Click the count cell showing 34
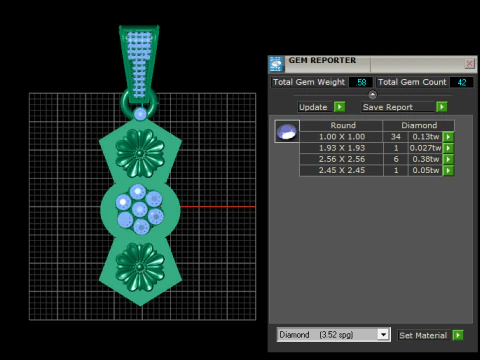The width and height of the screenshot is (480, 360). coord(396,137)
